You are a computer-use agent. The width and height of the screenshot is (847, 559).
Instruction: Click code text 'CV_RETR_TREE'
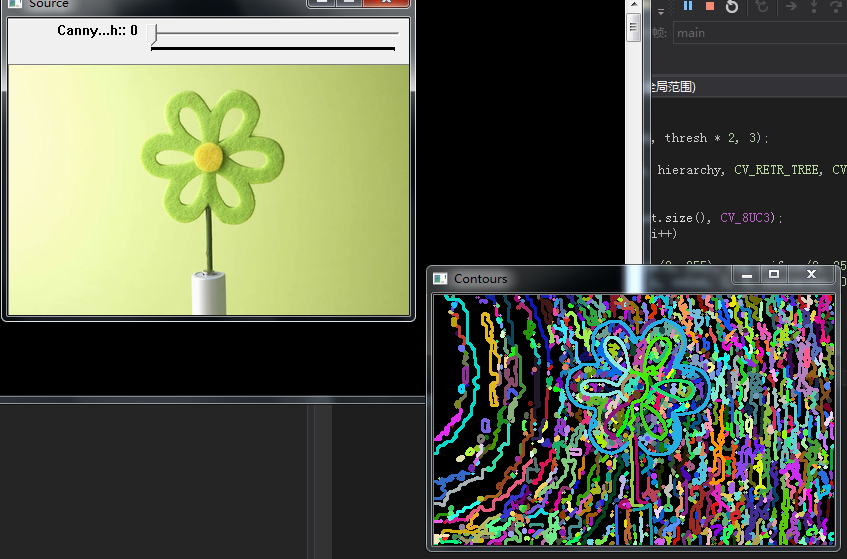tap(778, 170)
